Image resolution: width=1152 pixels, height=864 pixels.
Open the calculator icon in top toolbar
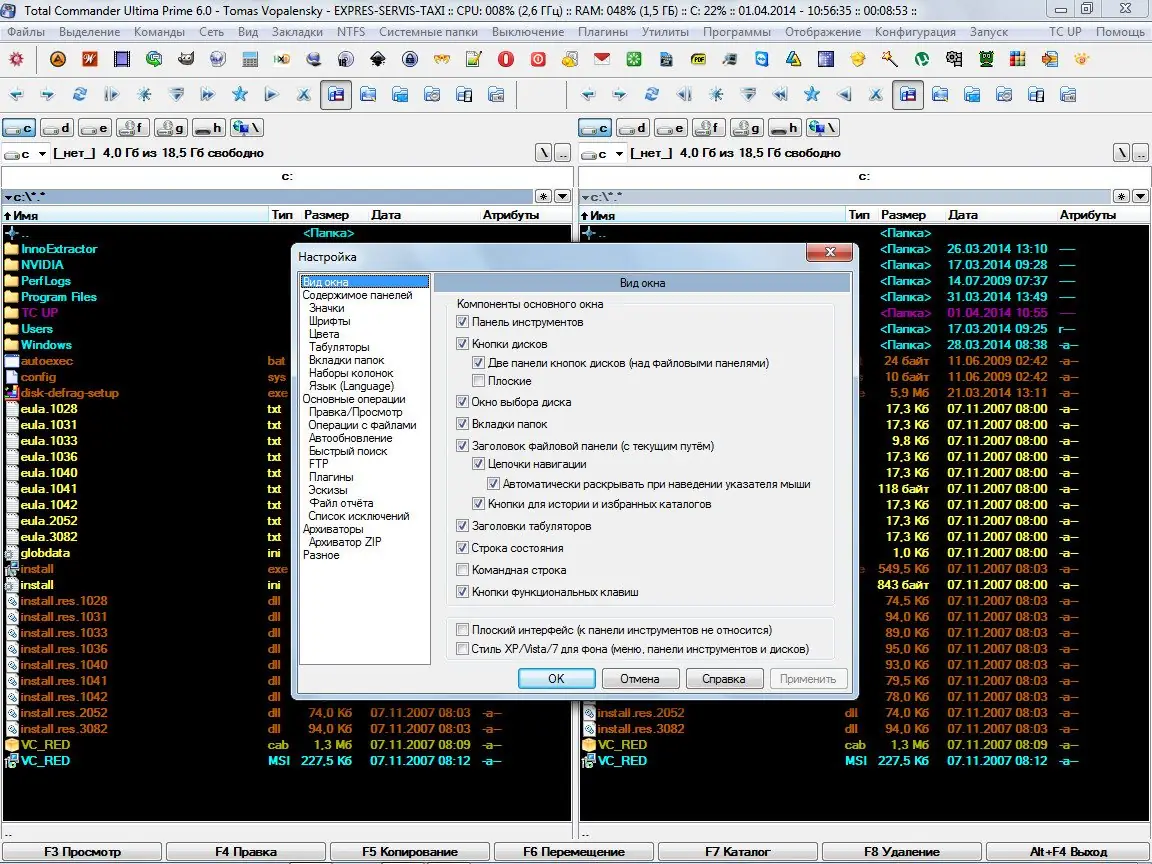pyautogui.click(x=250, y=59)
